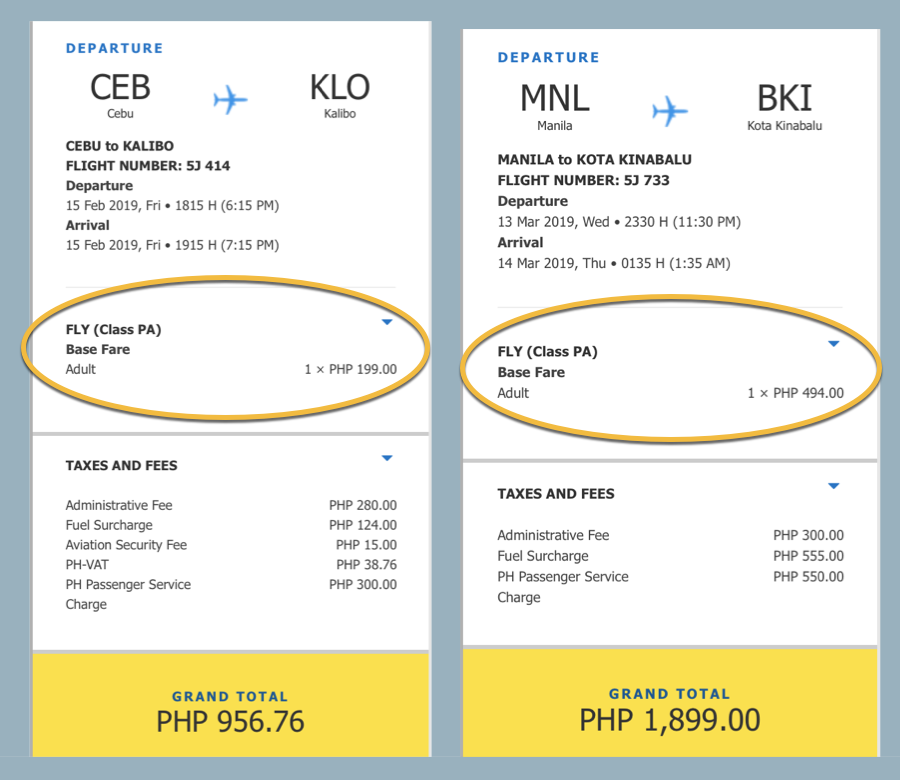Click the airplane icon between MNL and BKI
Screen dimensions: 900x780
point(670,110)
